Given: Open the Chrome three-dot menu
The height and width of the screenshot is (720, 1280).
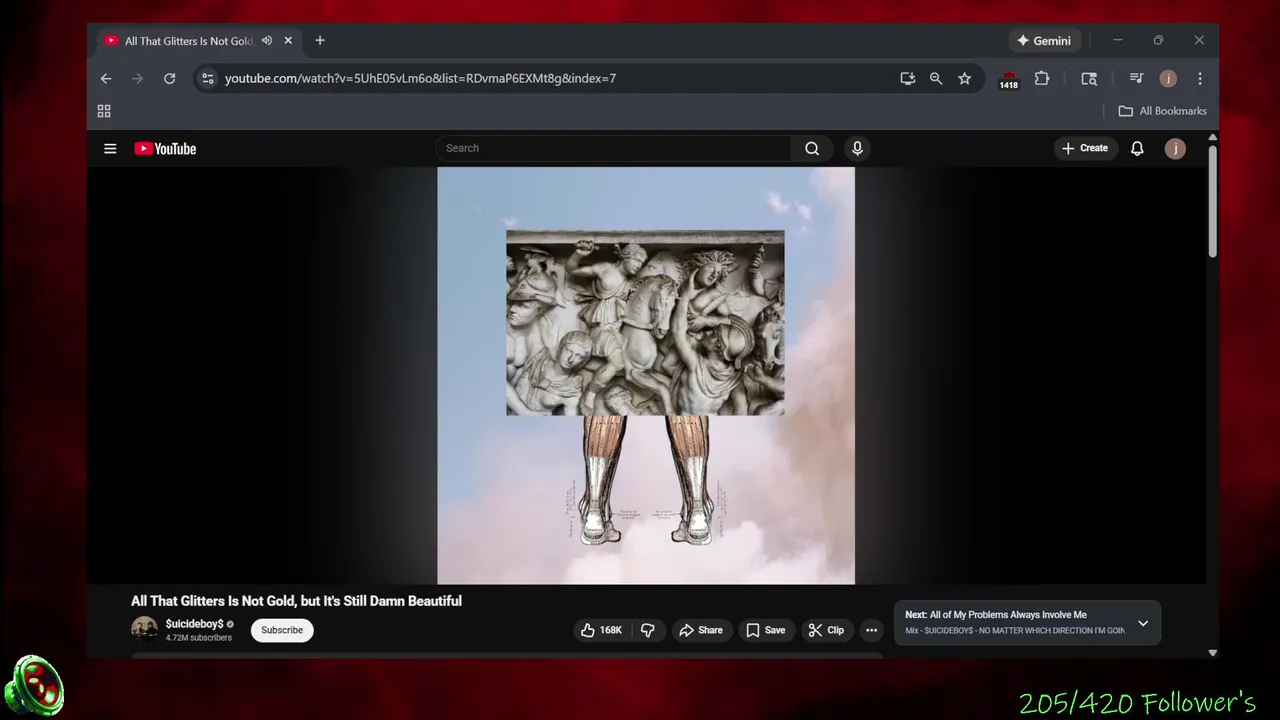Looking at the screenshot, I should click(1200, 78).
